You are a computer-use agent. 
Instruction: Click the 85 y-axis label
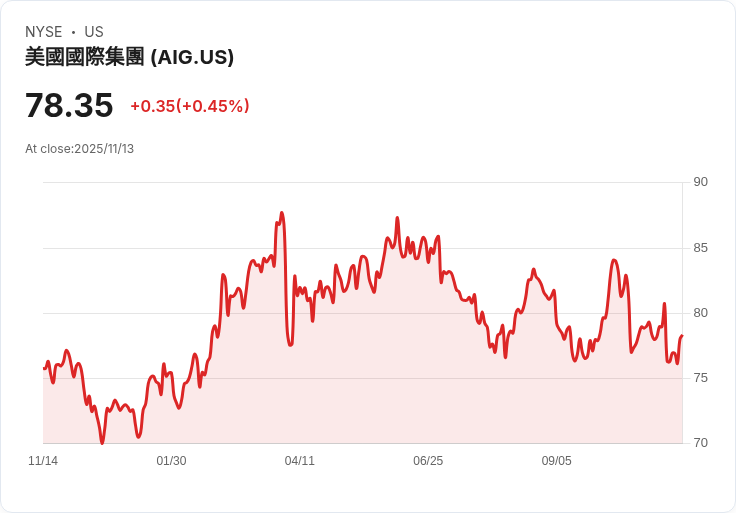click(700, 248)
